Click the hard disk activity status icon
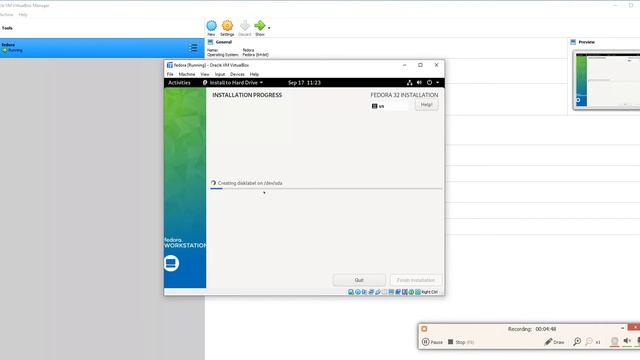This screenshot has width=640, height=360. pos(351,292)
